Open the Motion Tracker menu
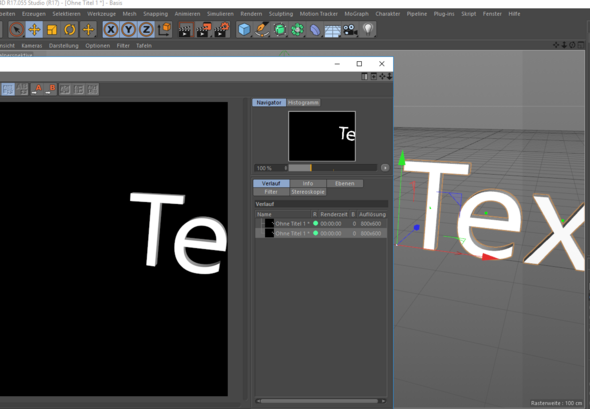 tap(318, 14)
